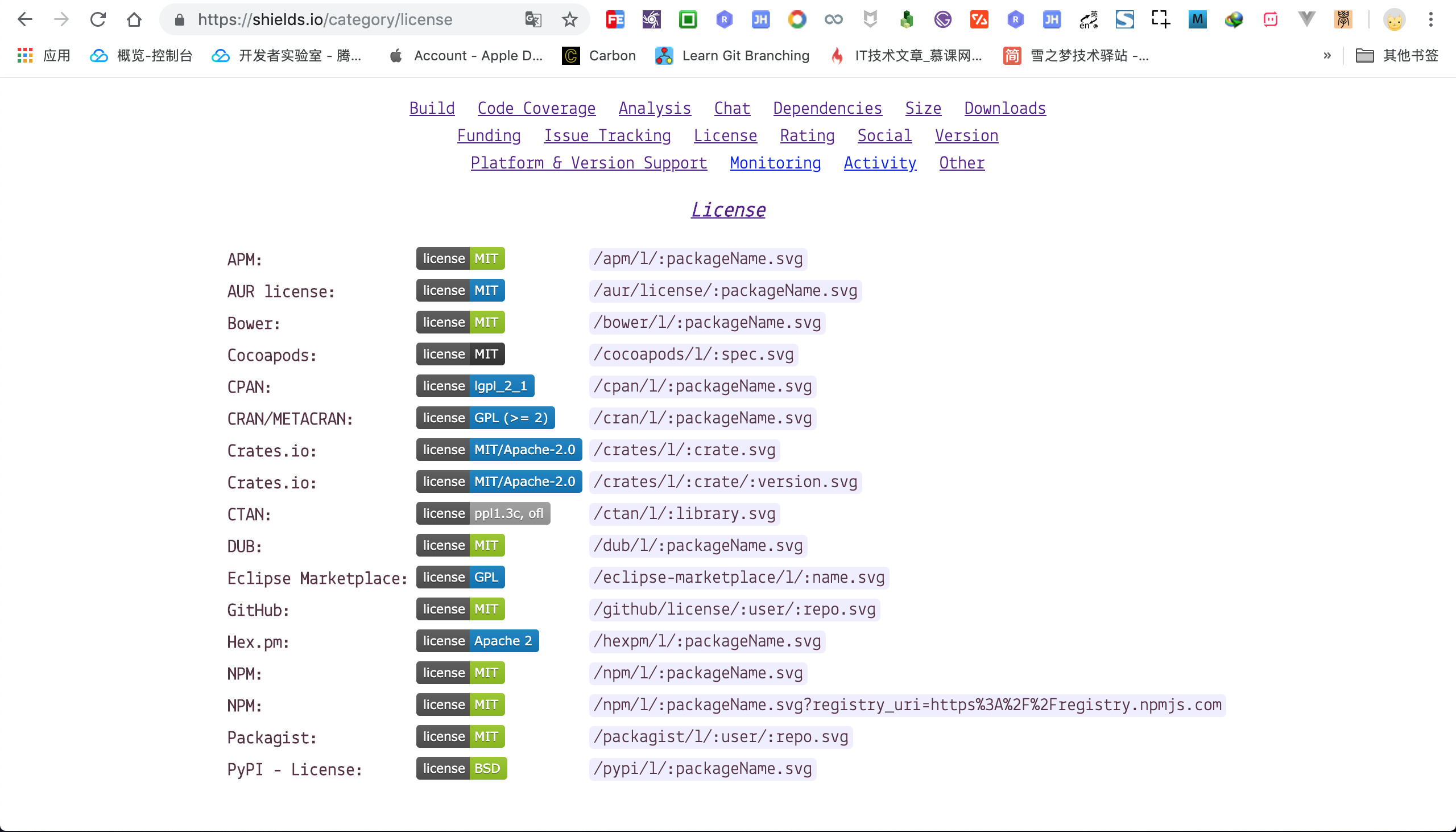Expand the hidden bookmarks overflow chevron
The height and width of the screenshot is (832, 1456).
click(x=1327, y=55)
